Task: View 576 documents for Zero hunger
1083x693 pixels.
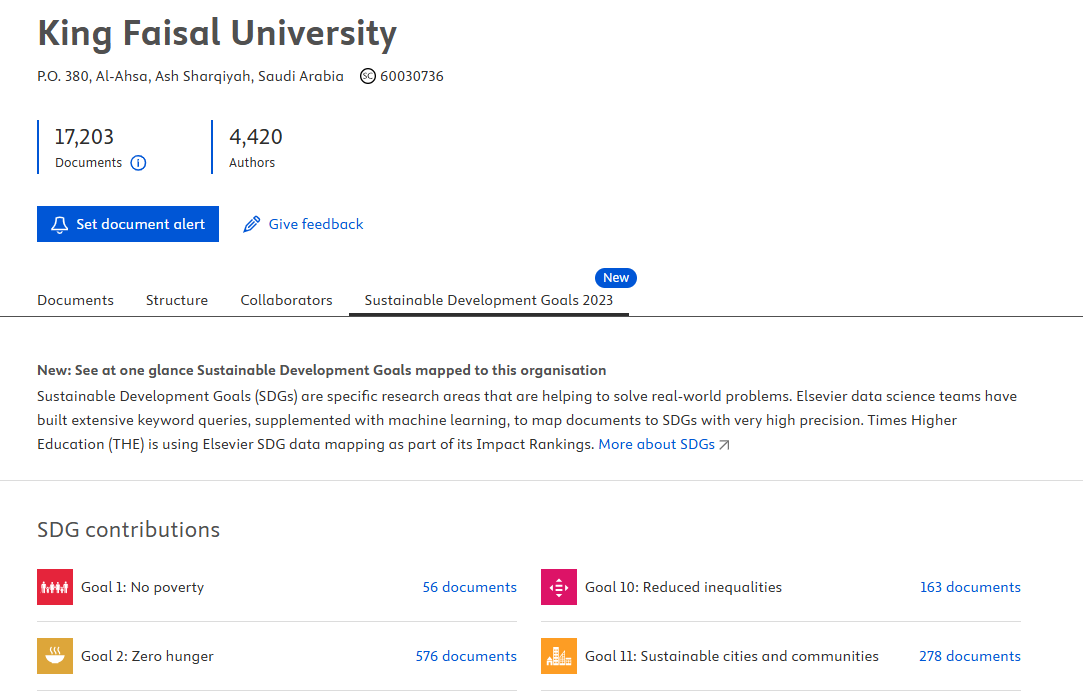Action: click(x=466, y=656)
